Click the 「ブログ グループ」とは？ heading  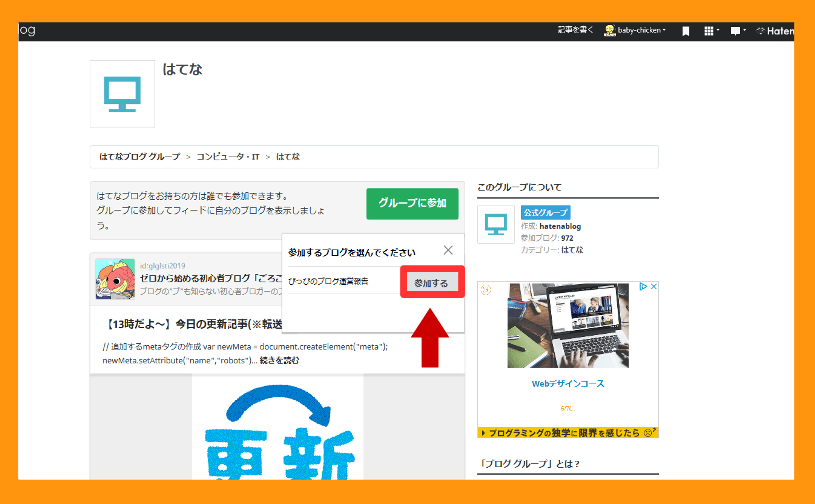(530, 463)
